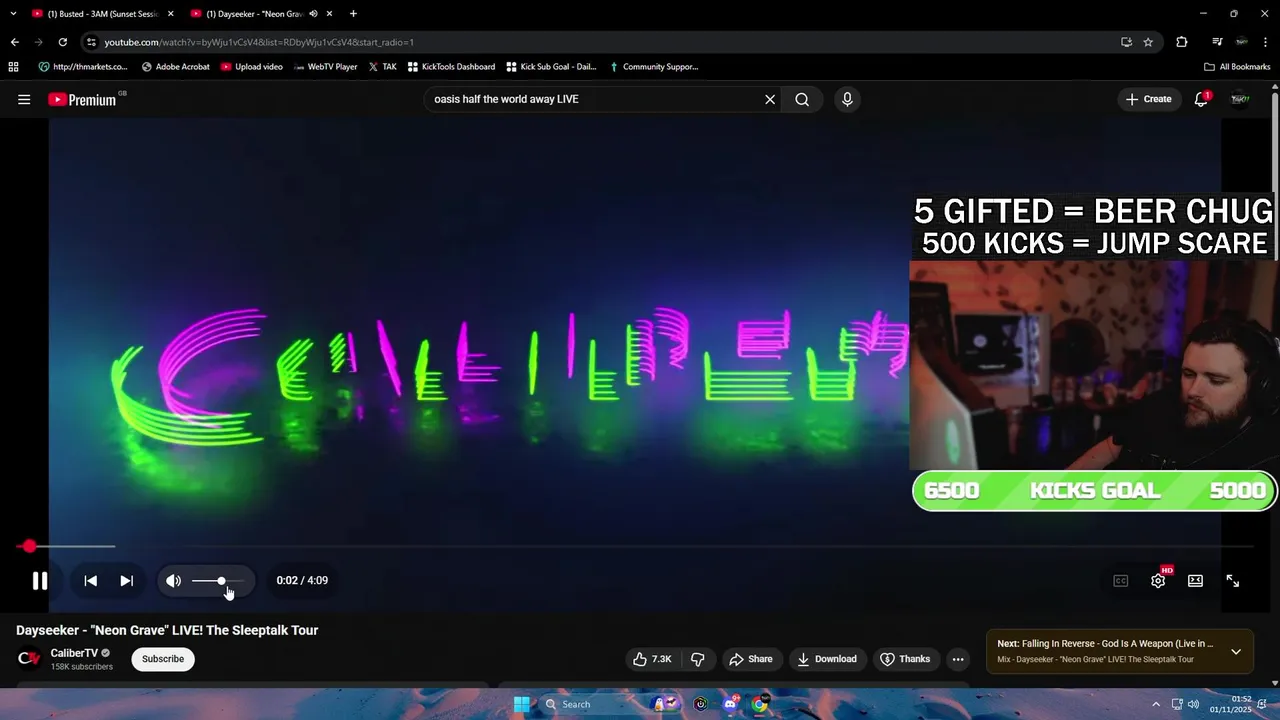The image size is (1280, 720).
Task: Open the Community Support bookmark
Action: click(654, 67)
